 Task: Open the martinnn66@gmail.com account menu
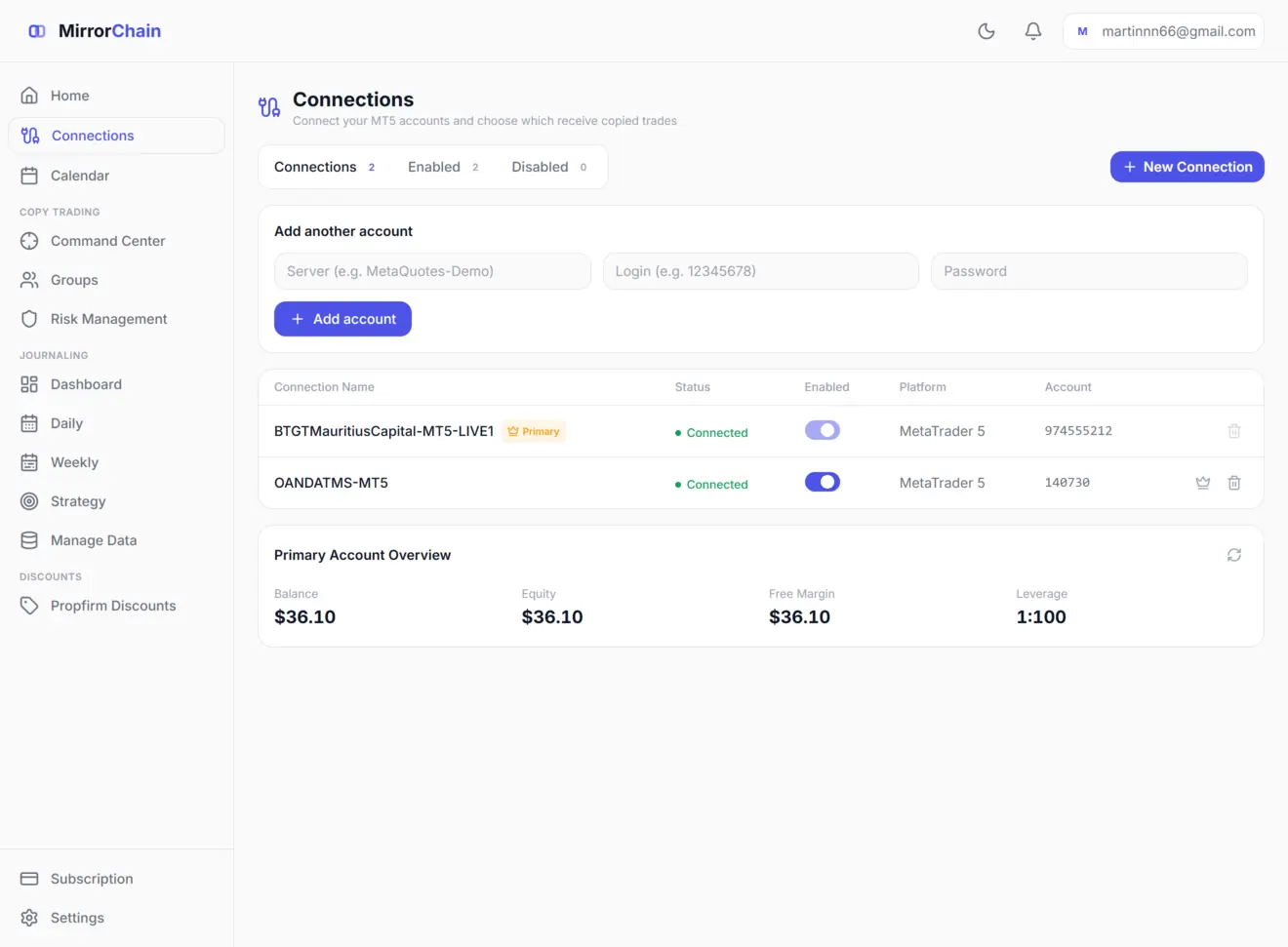pos(1163,31)
